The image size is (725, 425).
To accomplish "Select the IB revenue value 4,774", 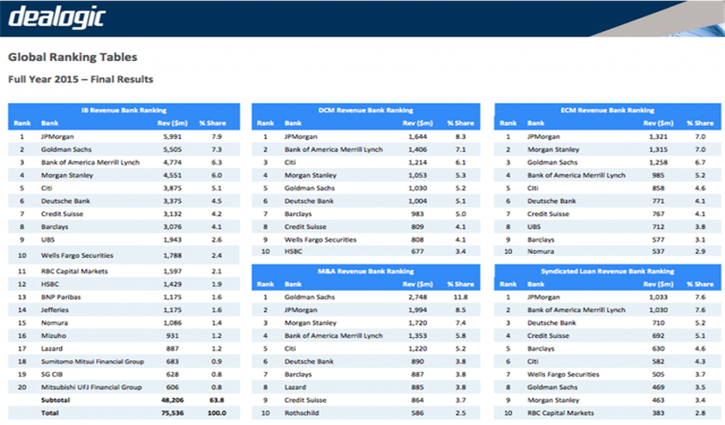I will point(172,162).
